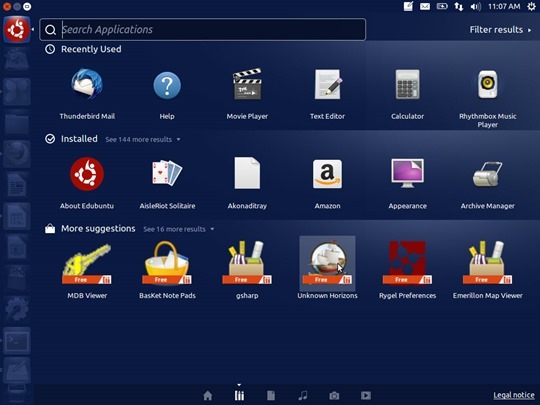Expand See 144 more results
This screenshot has height=405, width=540.
143,139
